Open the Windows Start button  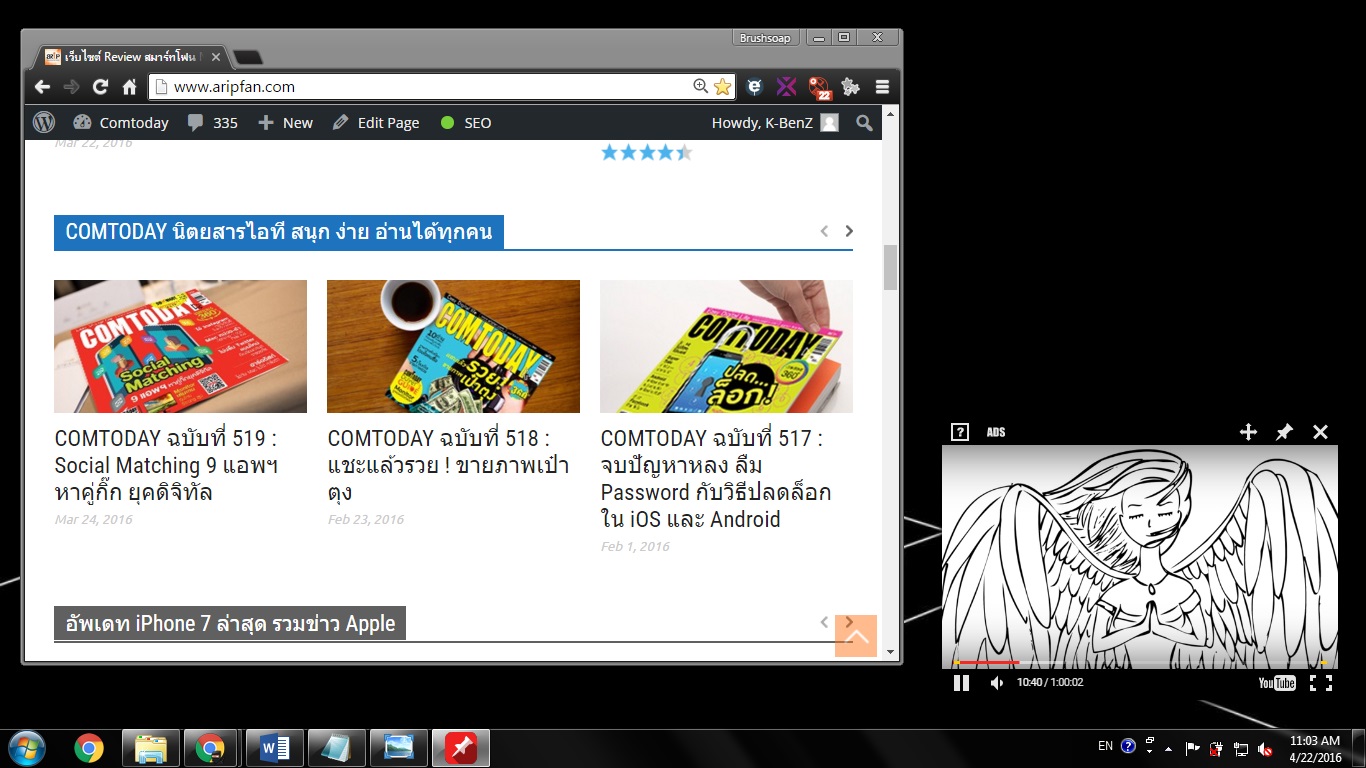pos(26,748)
